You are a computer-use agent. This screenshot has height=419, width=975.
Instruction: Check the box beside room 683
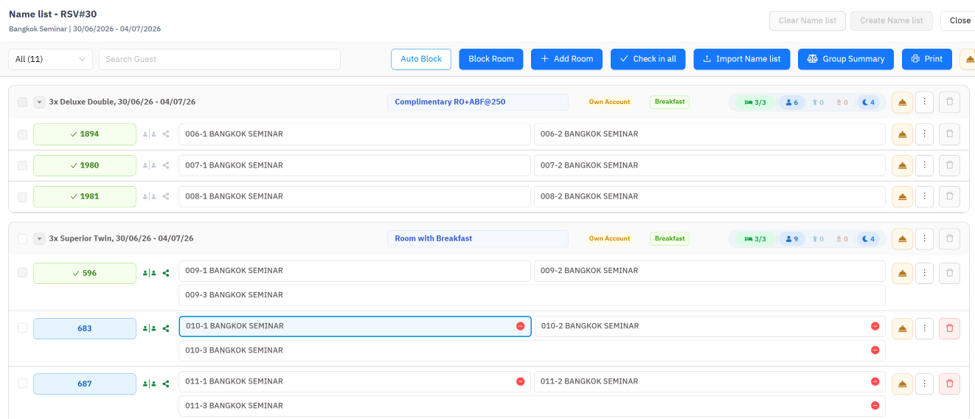coord(22,328)
